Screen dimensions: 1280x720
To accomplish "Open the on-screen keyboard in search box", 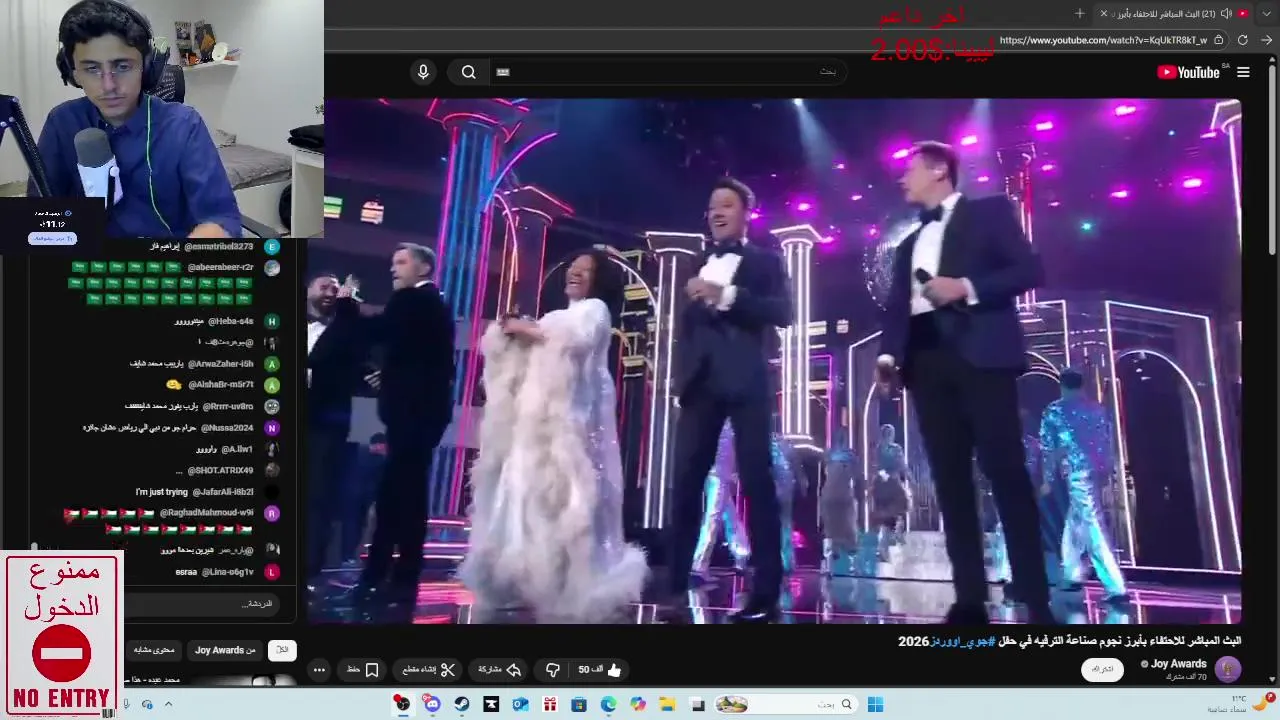I will [x=503, y=72].
